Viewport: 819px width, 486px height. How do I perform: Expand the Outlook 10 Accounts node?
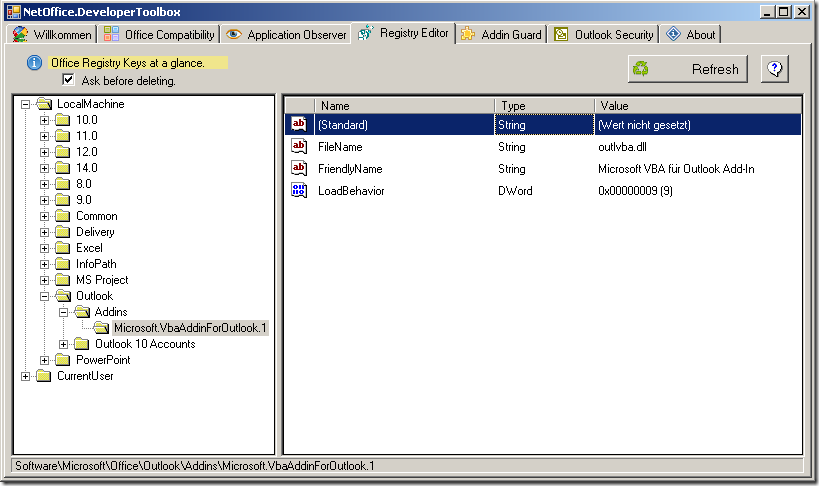pos(64,344)
